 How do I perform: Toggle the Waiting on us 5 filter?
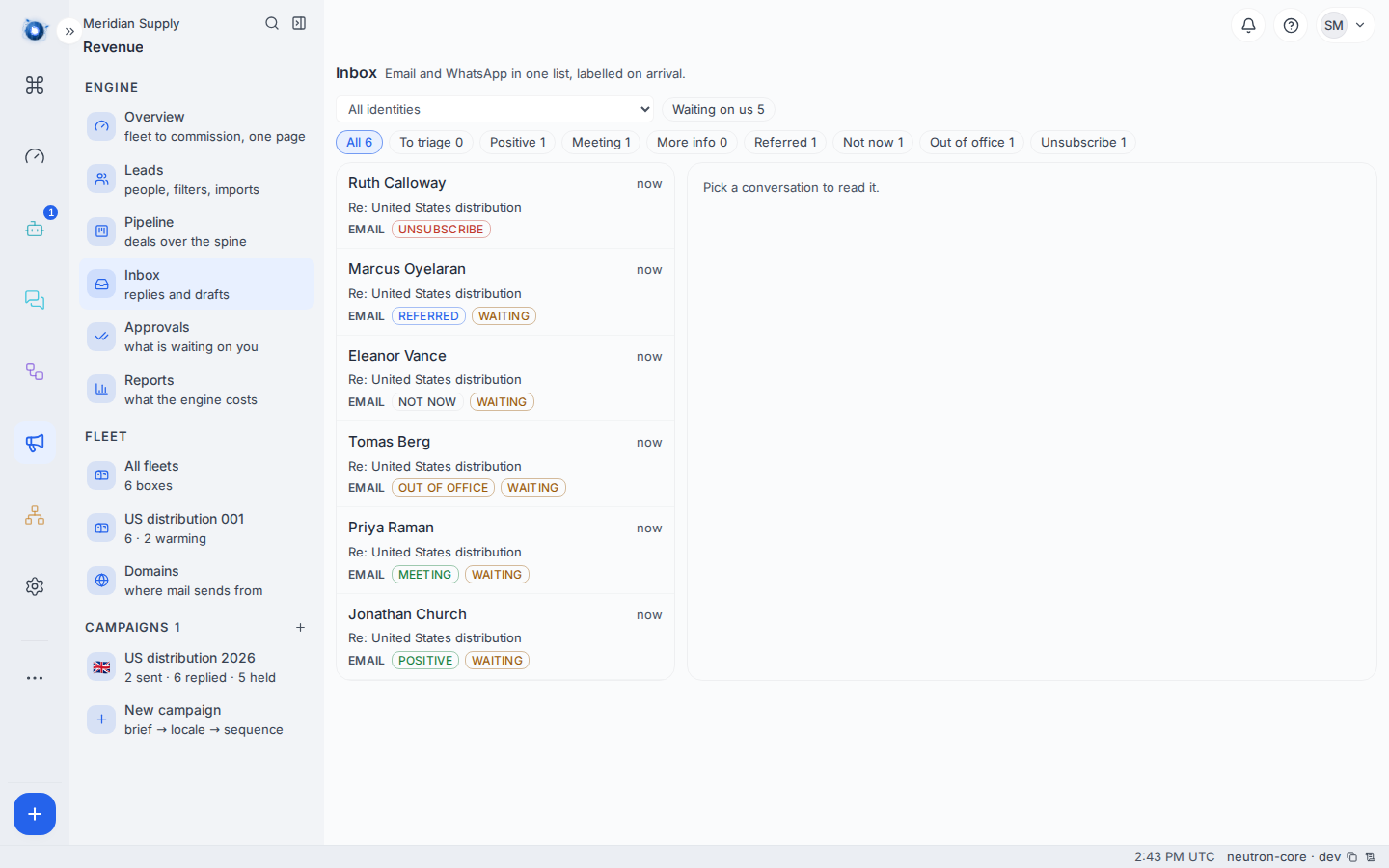click(719, 109)
